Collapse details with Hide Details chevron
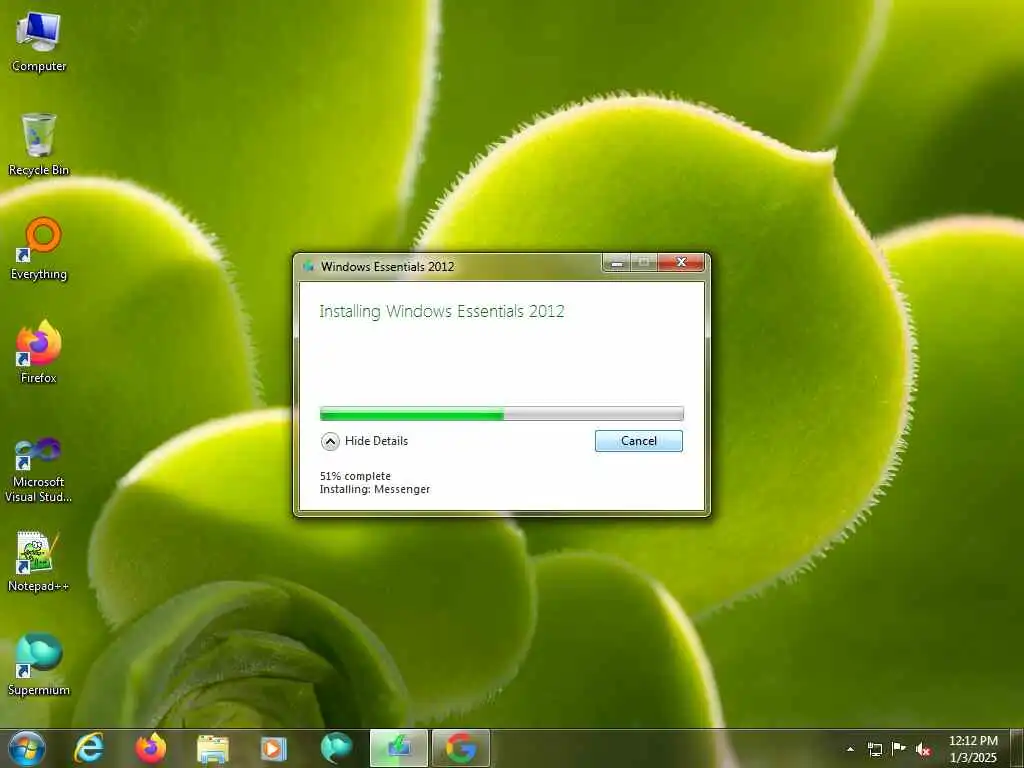 pos(330,441)
